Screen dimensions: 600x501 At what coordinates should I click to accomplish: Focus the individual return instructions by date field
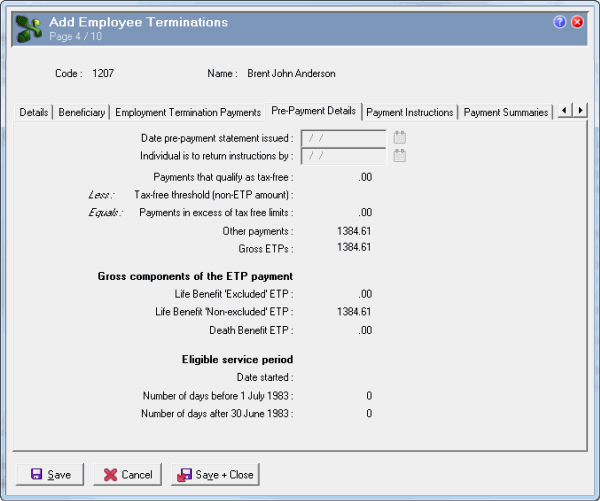click(x=344, y=156)
